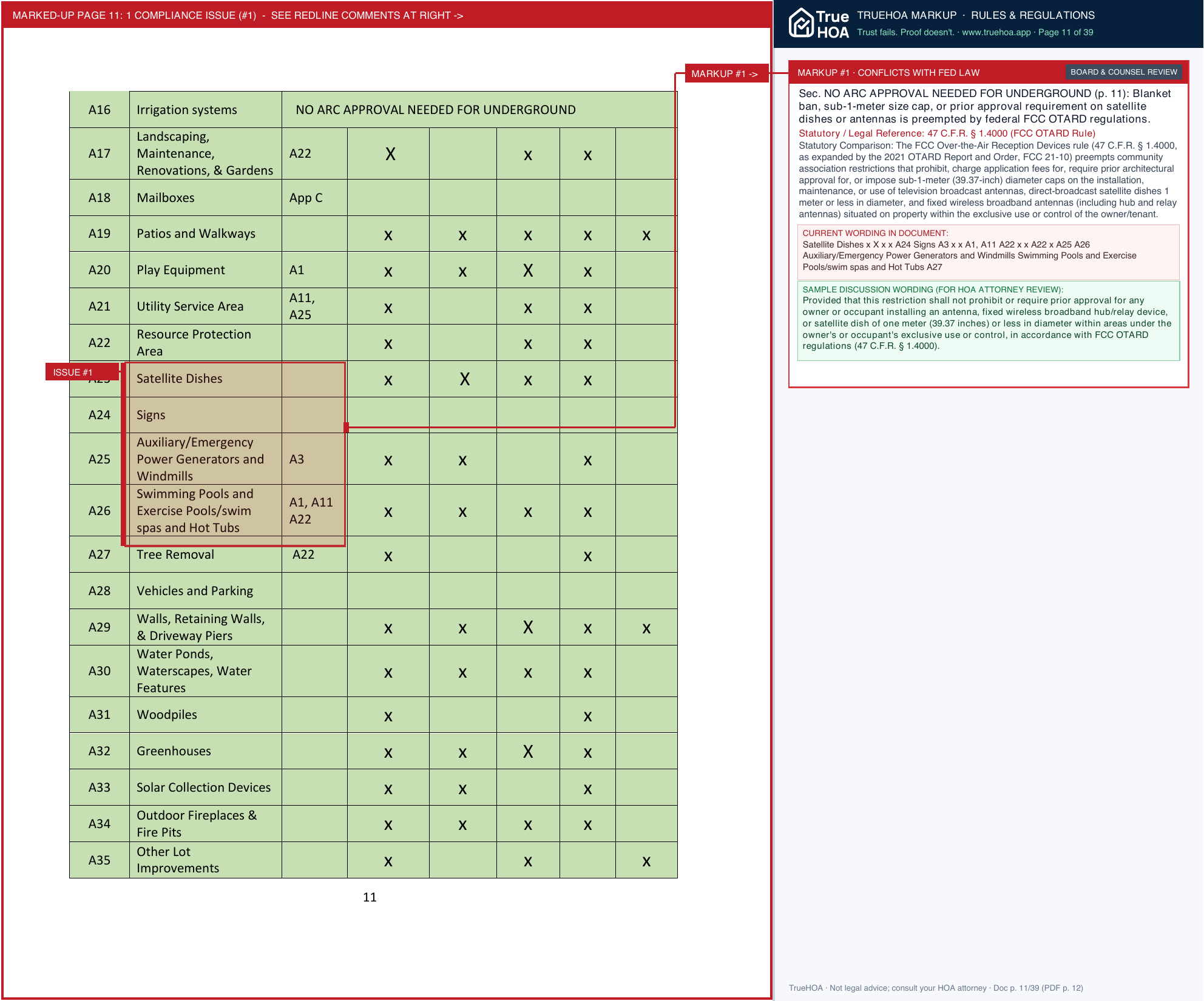Click the 'App C' reference cell

click(314, 198)
